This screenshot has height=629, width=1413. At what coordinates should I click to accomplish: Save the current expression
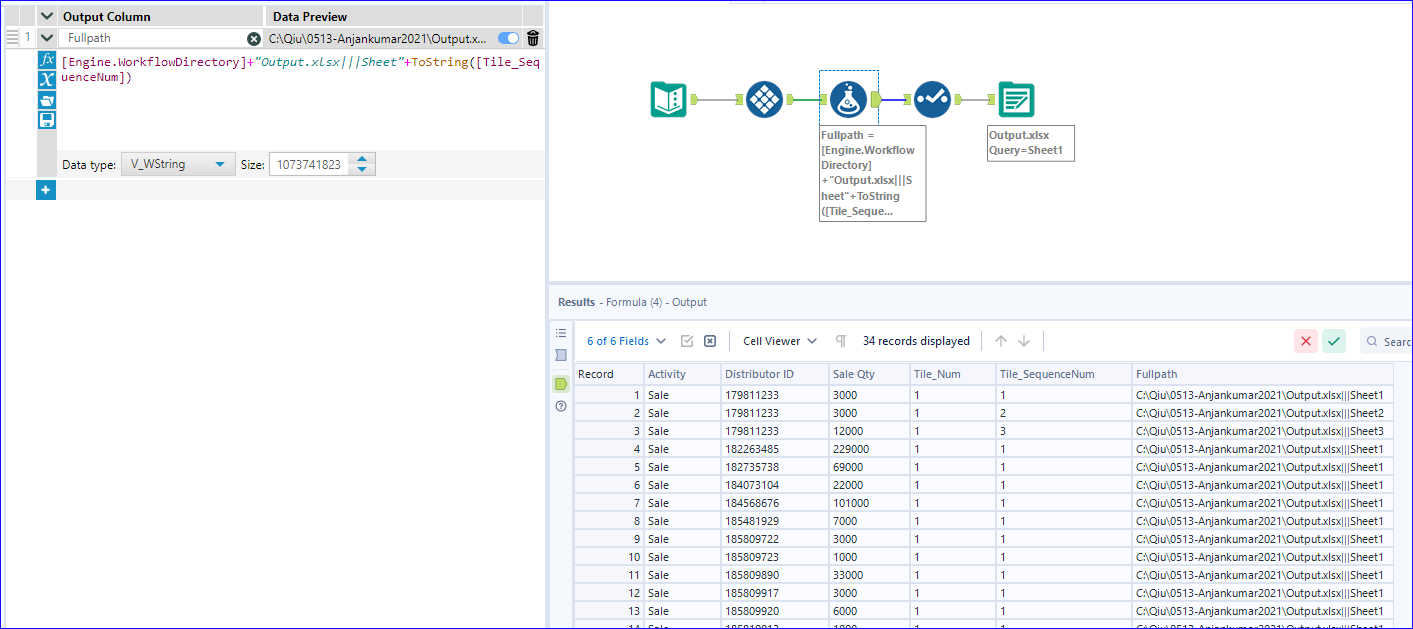point(47,120)
